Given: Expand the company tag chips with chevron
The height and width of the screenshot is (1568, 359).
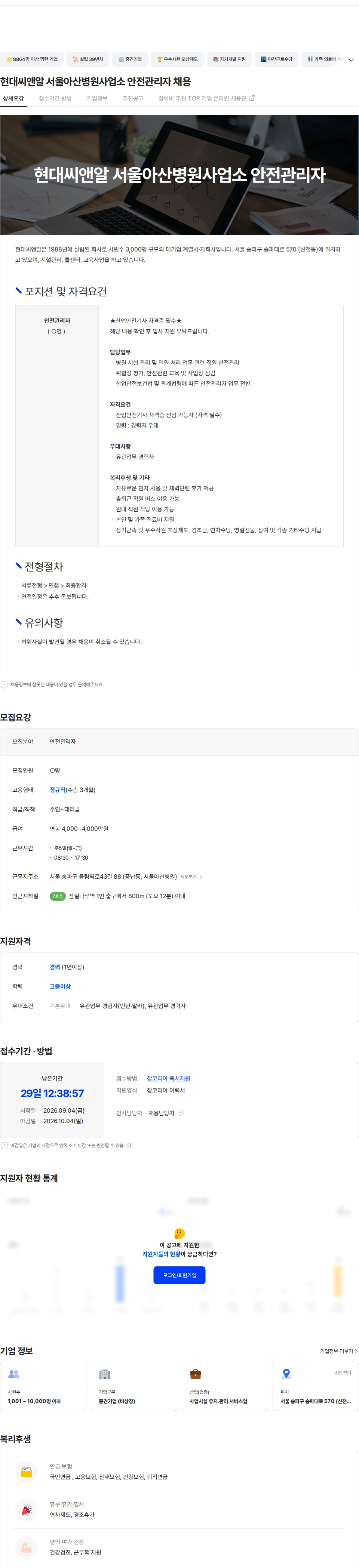Looking at the screenshot, I should tap(350, 60).
